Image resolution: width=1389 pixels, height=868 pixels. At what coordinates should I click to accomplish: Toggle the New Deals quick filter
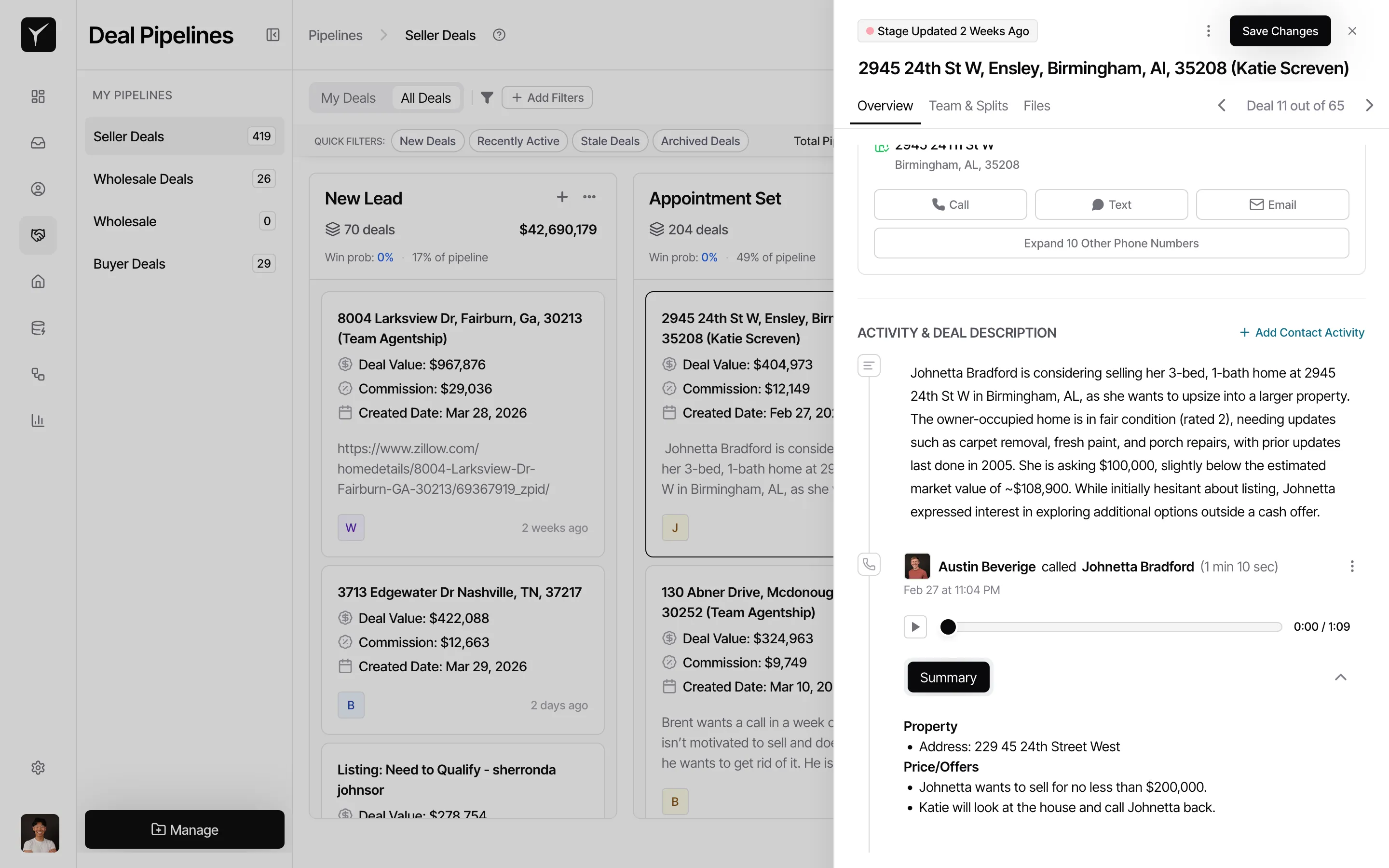coord(427,141)
